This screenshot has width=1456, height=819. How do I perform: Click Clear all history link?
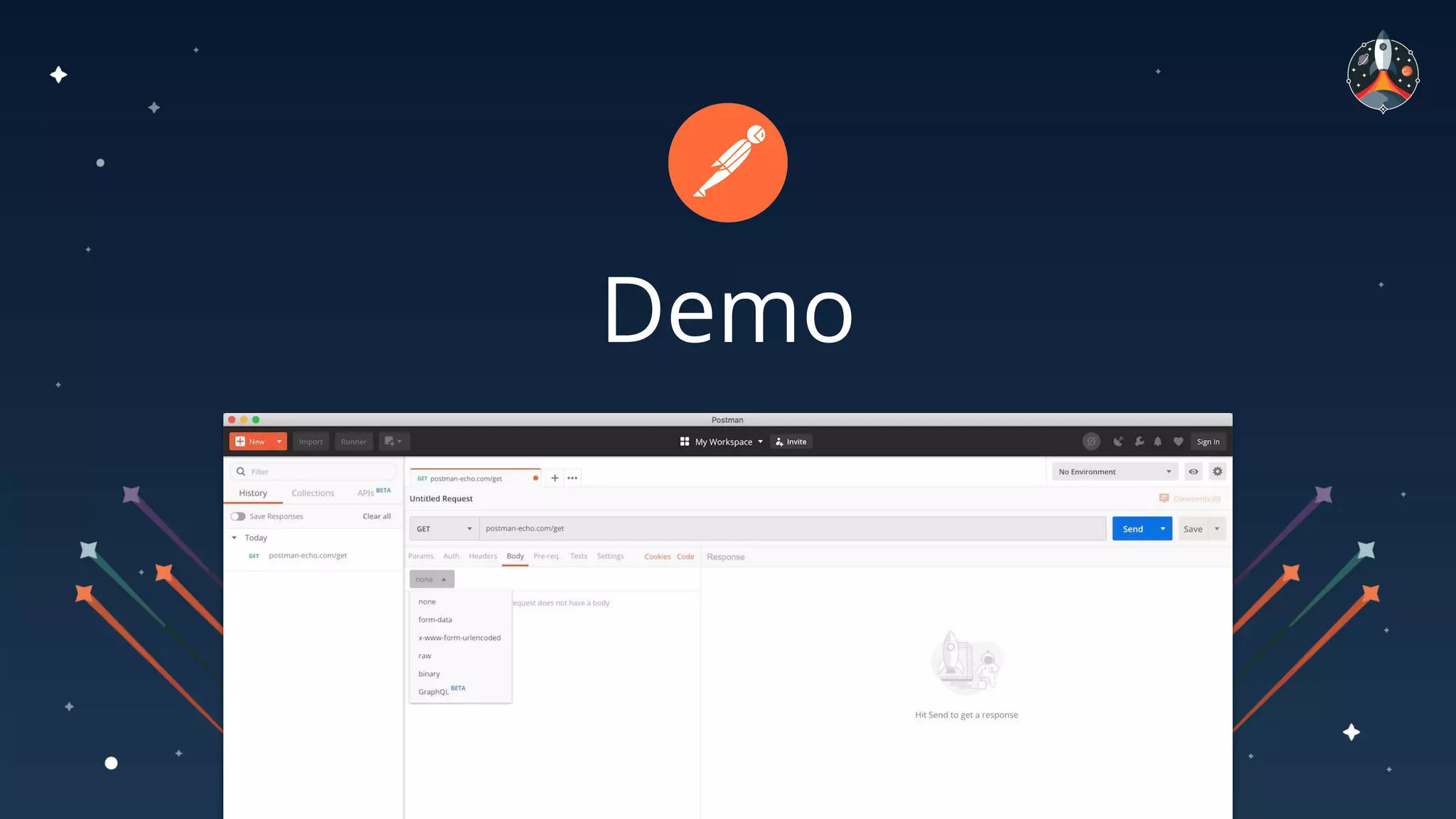(x=377, y=516)
